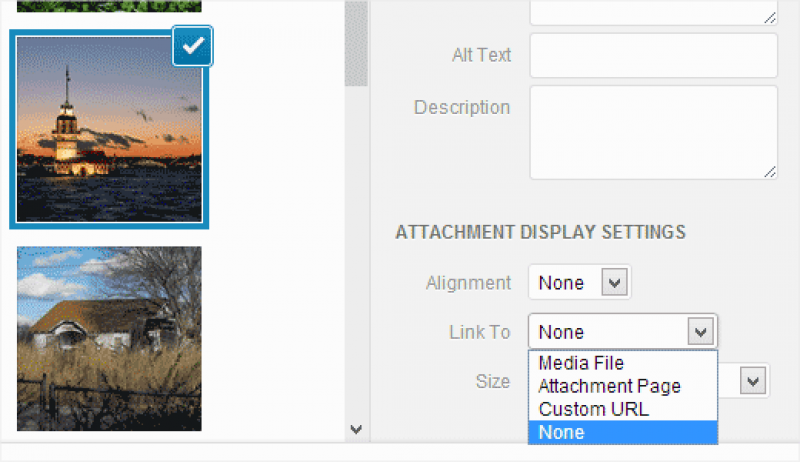Image resolution: width=800 pixels, height=462 pixels.
Task: Choose Attachment Page option
Action: click(609, 386)
